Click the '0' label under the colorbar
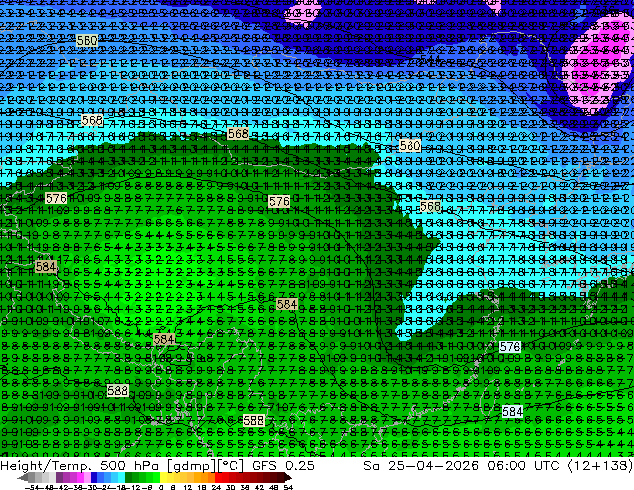 [161, 487]
